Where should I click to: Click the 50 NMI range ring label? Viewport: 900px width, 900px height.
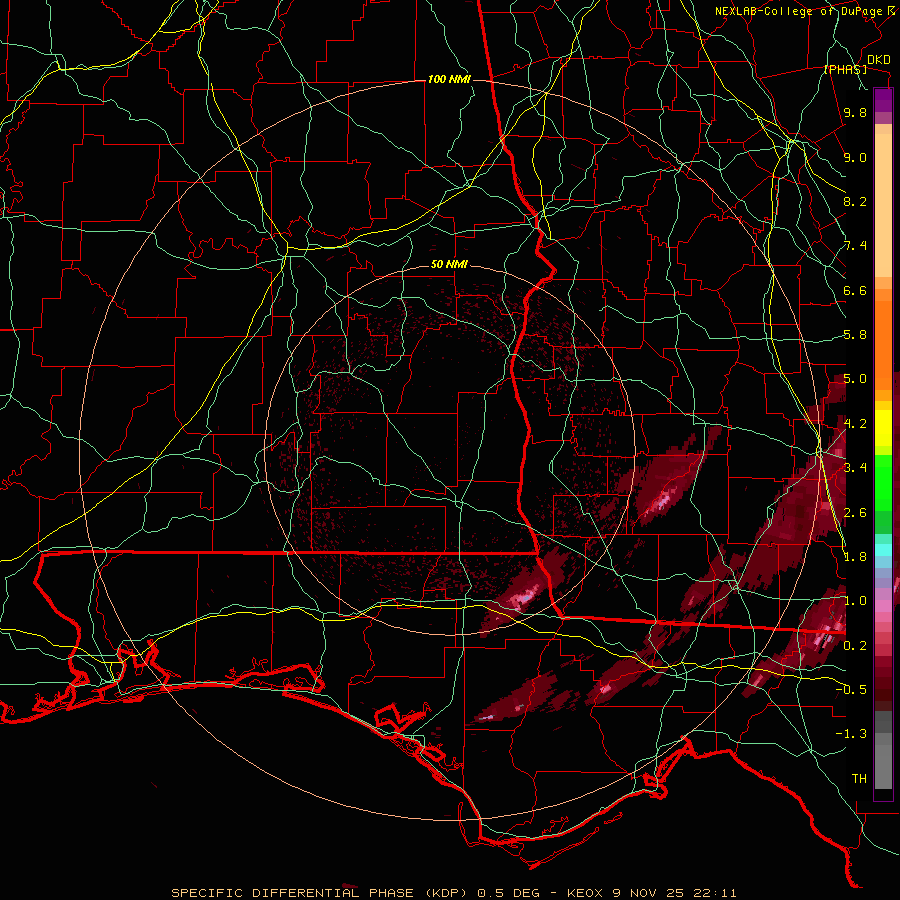point(449,265)
